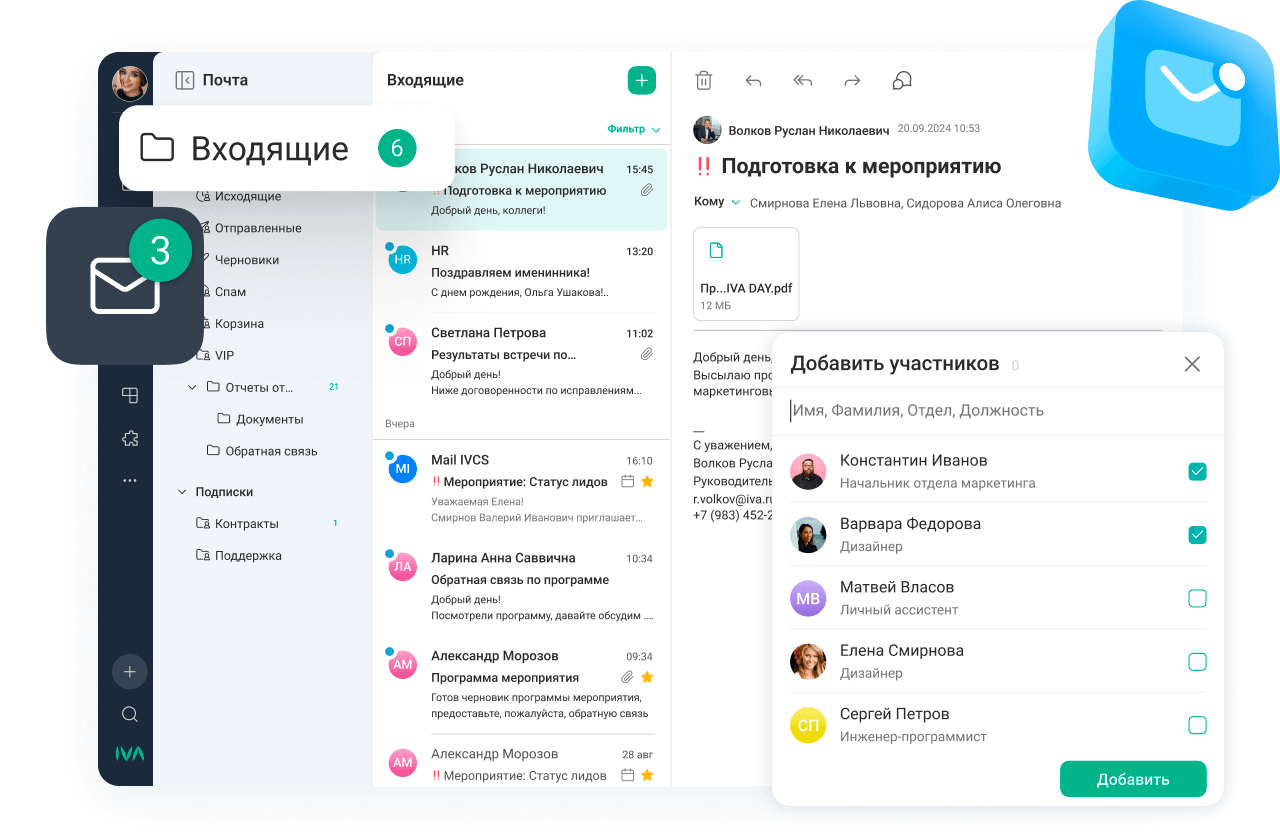The height and width of the screenshot is (840, 1280).
Task: Open the HR message Поздравляем именинника!
Action: click(521, 272)
